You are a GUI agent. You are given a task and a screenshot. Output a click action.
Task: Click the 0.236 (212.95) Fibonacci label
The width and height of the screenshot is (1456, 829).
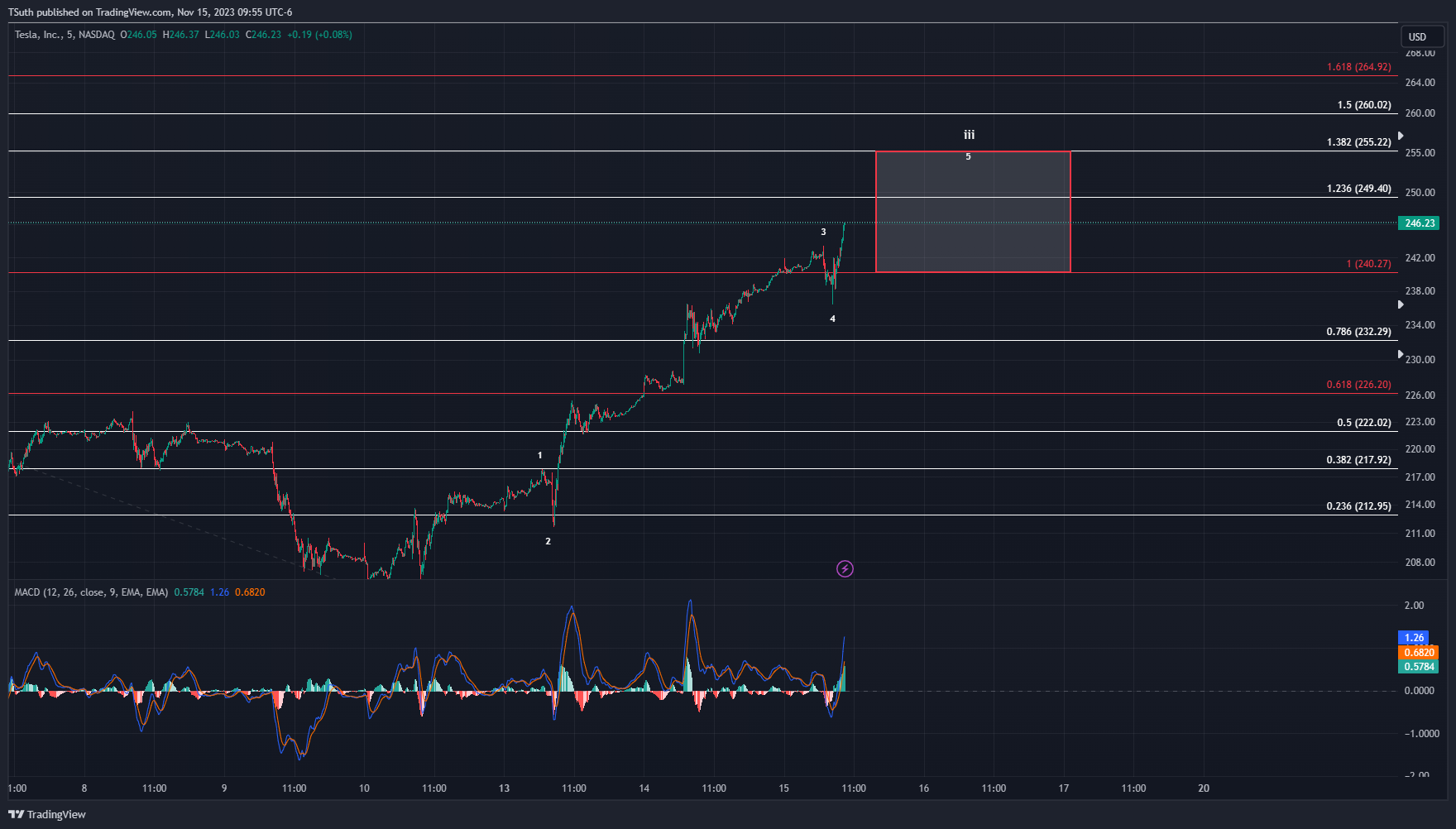pos(1358,506)
